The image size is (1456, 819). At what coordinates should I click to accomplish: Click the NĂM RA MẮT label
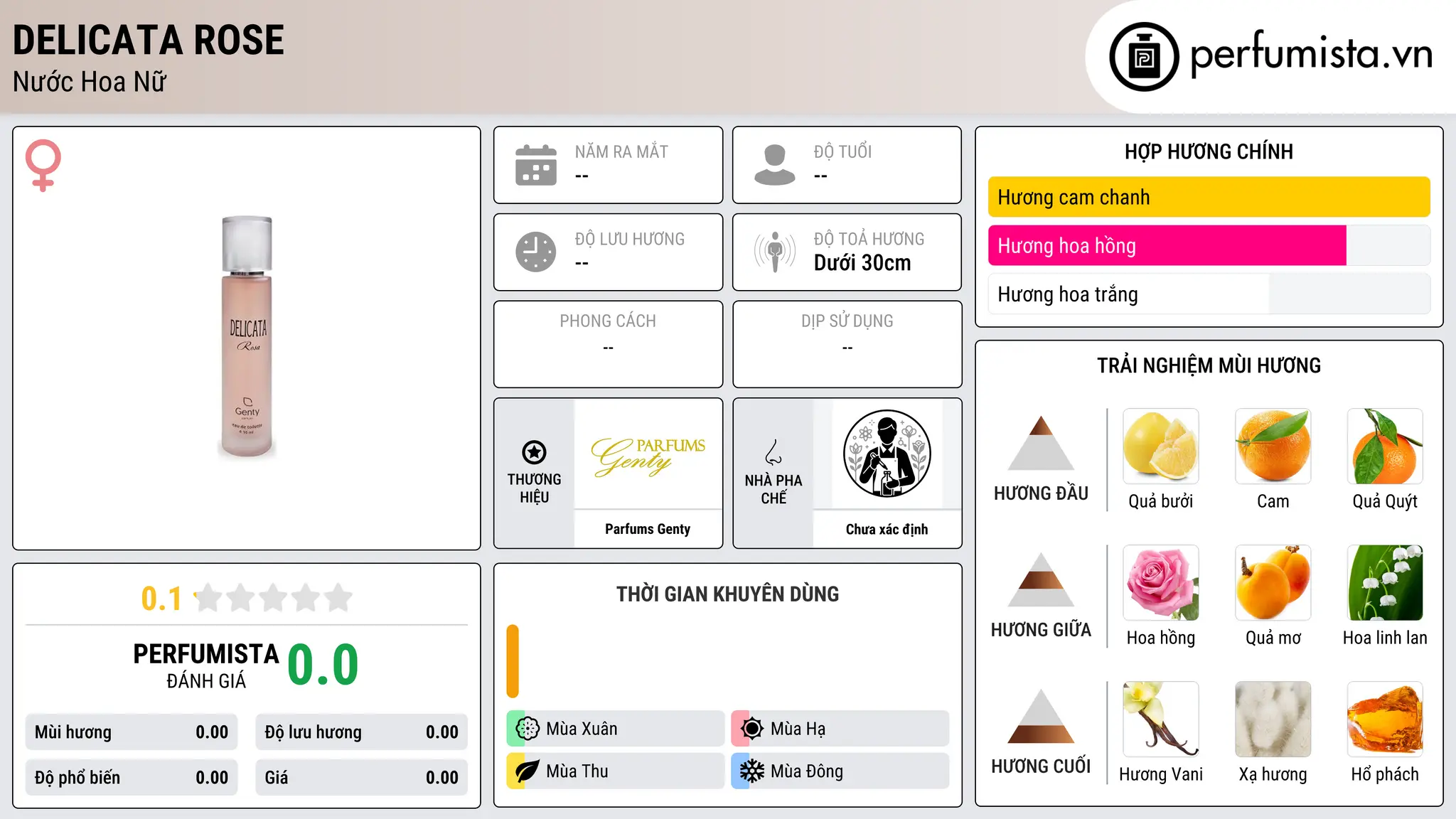click(621, 151)
